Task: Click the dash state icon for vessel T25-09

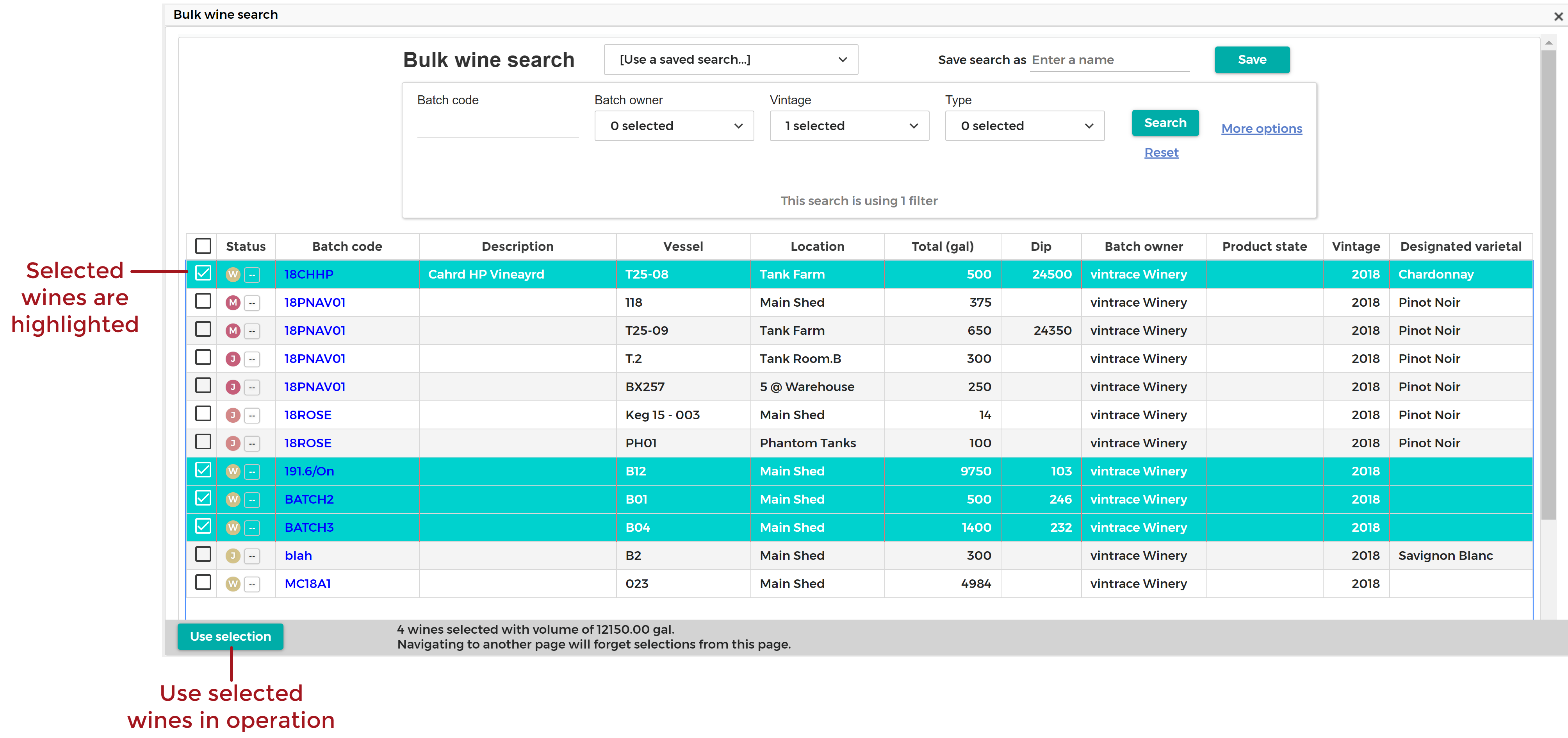Action: pos(252,331)
